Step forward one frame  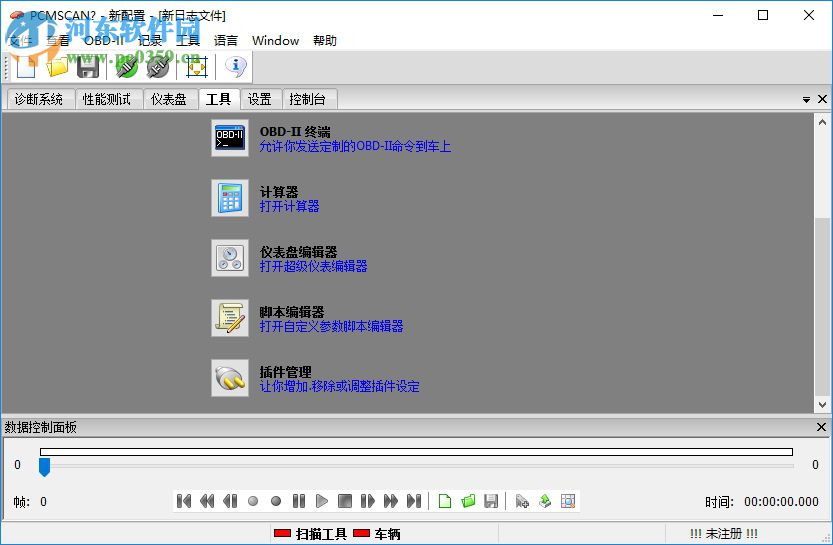click(368, 501)
